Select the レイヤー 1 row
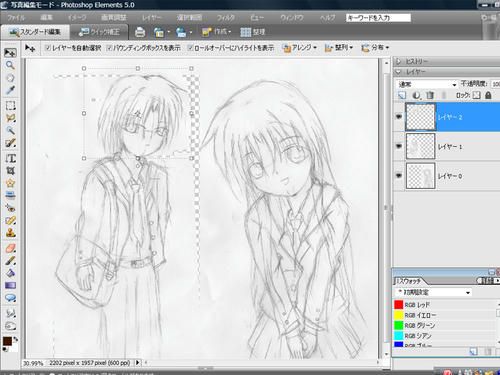 pos(447,146)
